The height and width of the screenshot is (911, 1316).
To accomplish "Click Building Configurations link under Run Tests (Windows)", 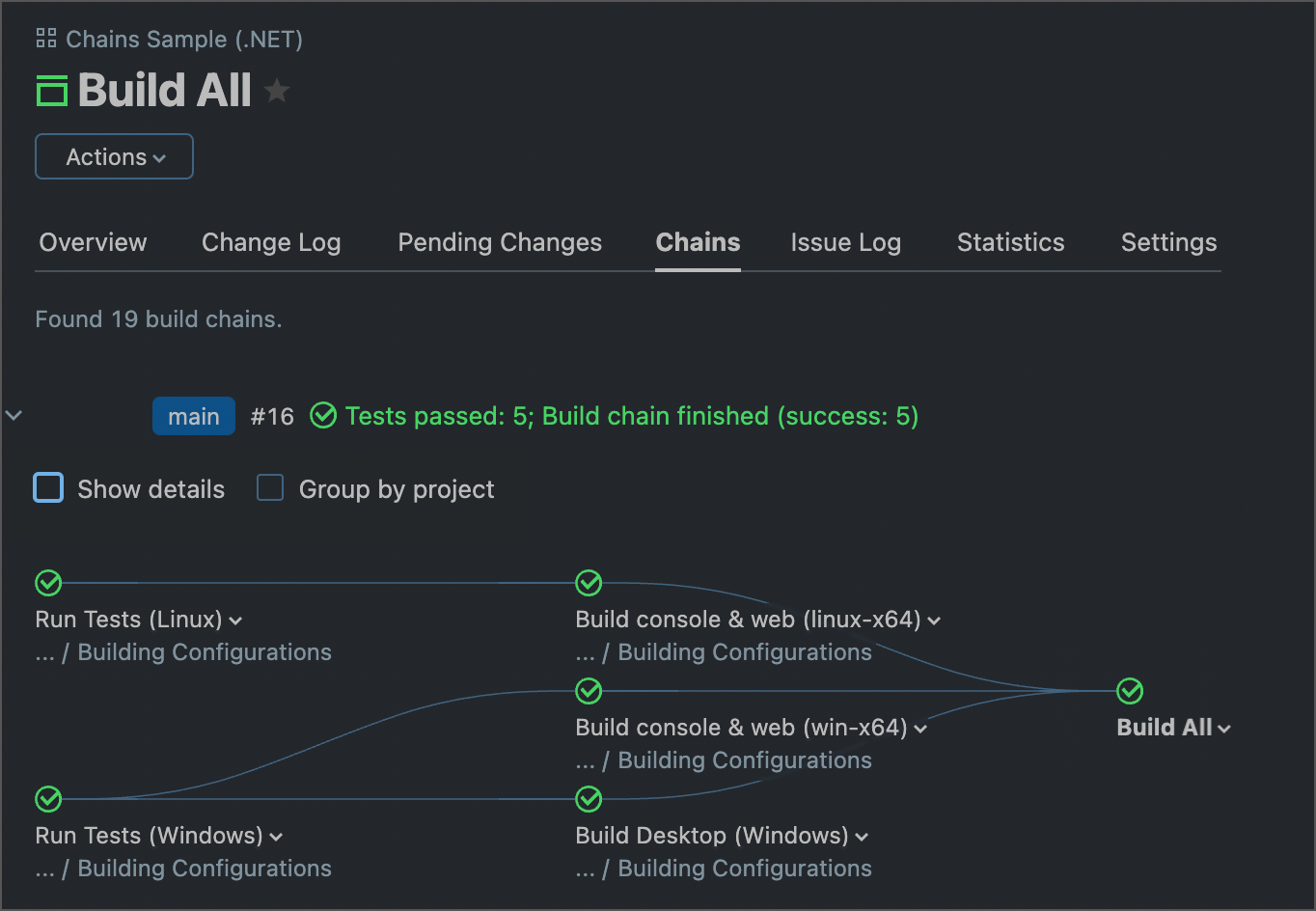I will 204,869.
